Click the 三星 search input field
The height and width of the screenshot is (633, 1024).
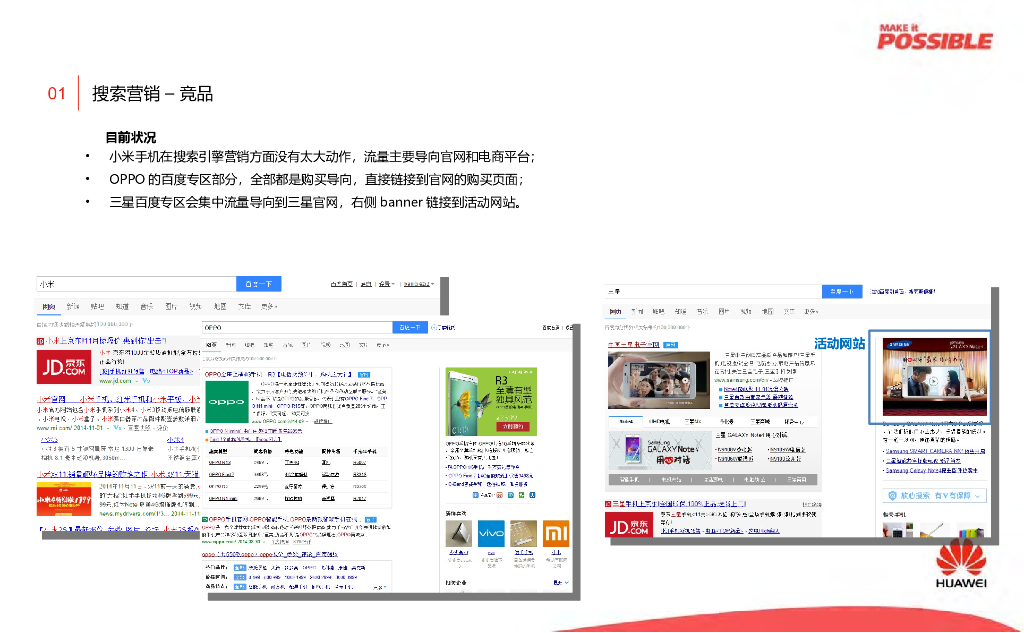(713, 291)
